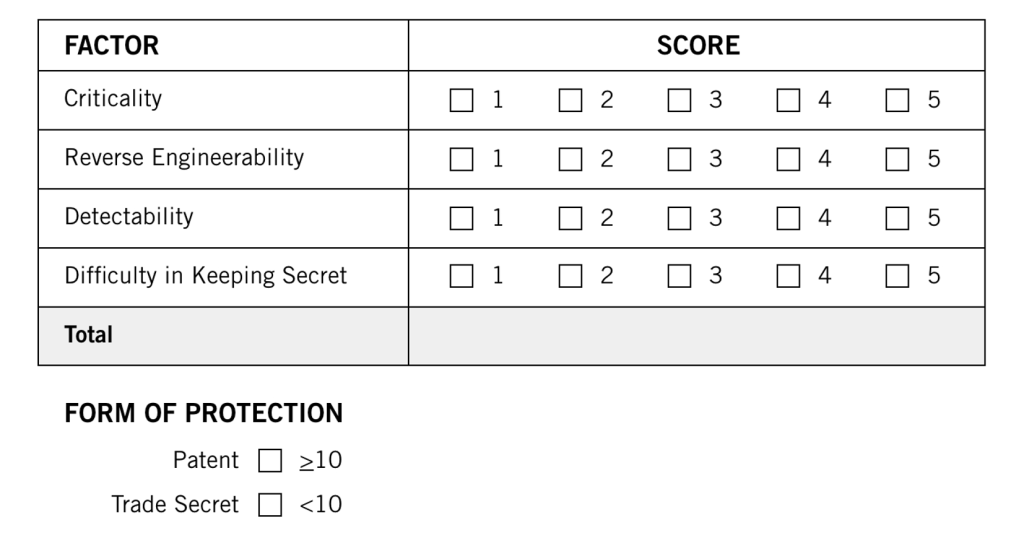Click the Reverse Engineerability row label

[x=184, y=158]
